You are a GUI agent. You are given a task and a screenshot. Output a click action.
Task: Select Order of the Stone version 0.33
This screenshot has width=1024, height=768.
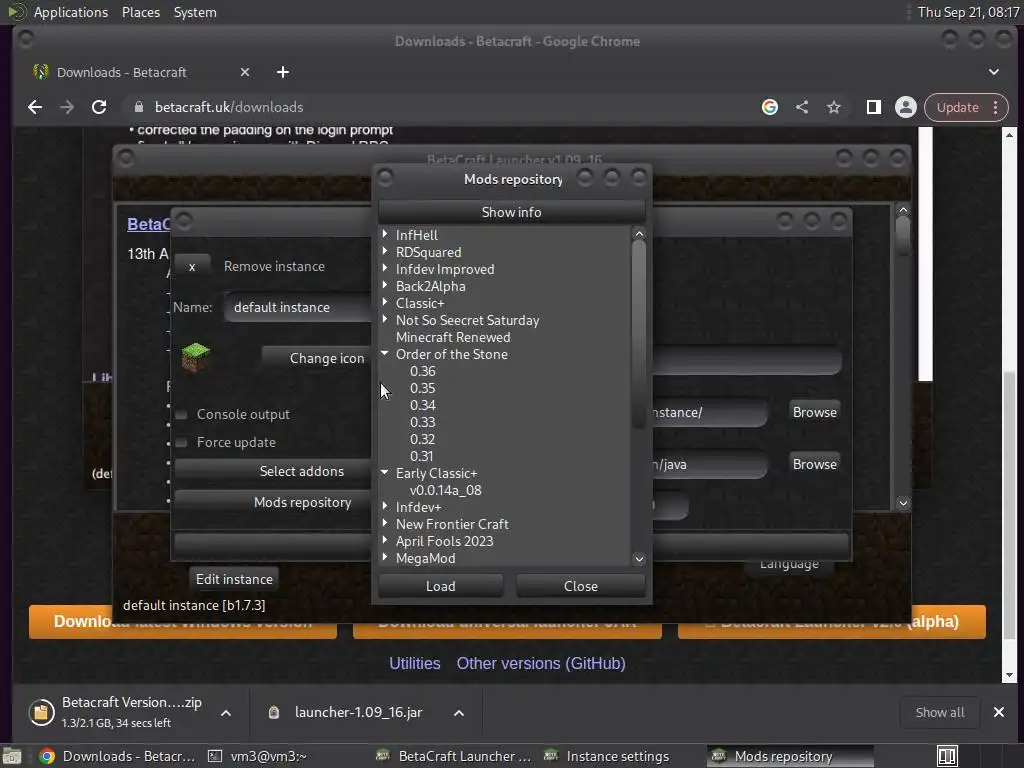(x=423, y=422)
